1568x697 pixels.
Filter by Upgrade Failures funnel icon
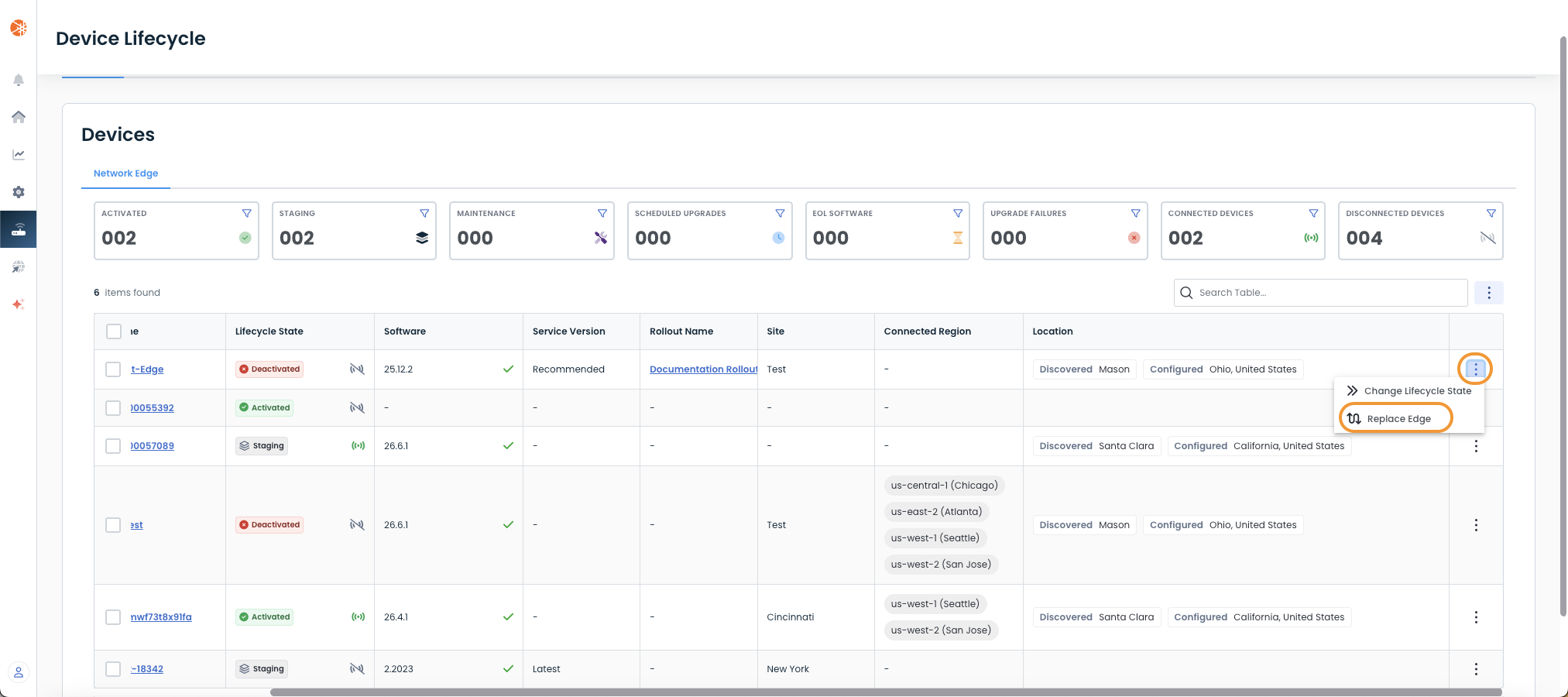click(x=1136, y=213)
